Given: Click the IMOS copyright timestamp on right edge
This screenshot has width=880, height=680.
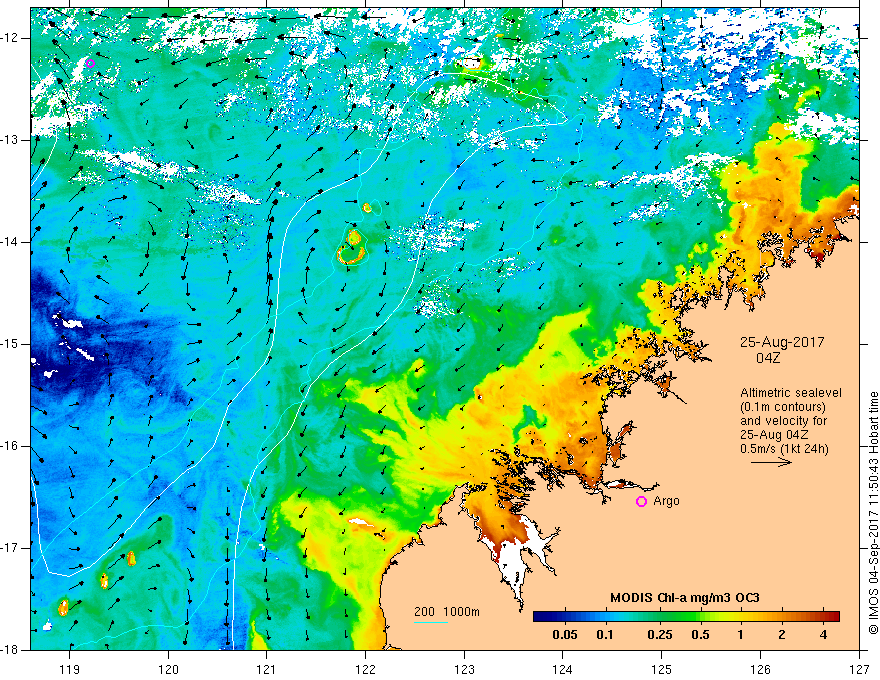Looking at the screenshot, I should click(x=873, y=513).
